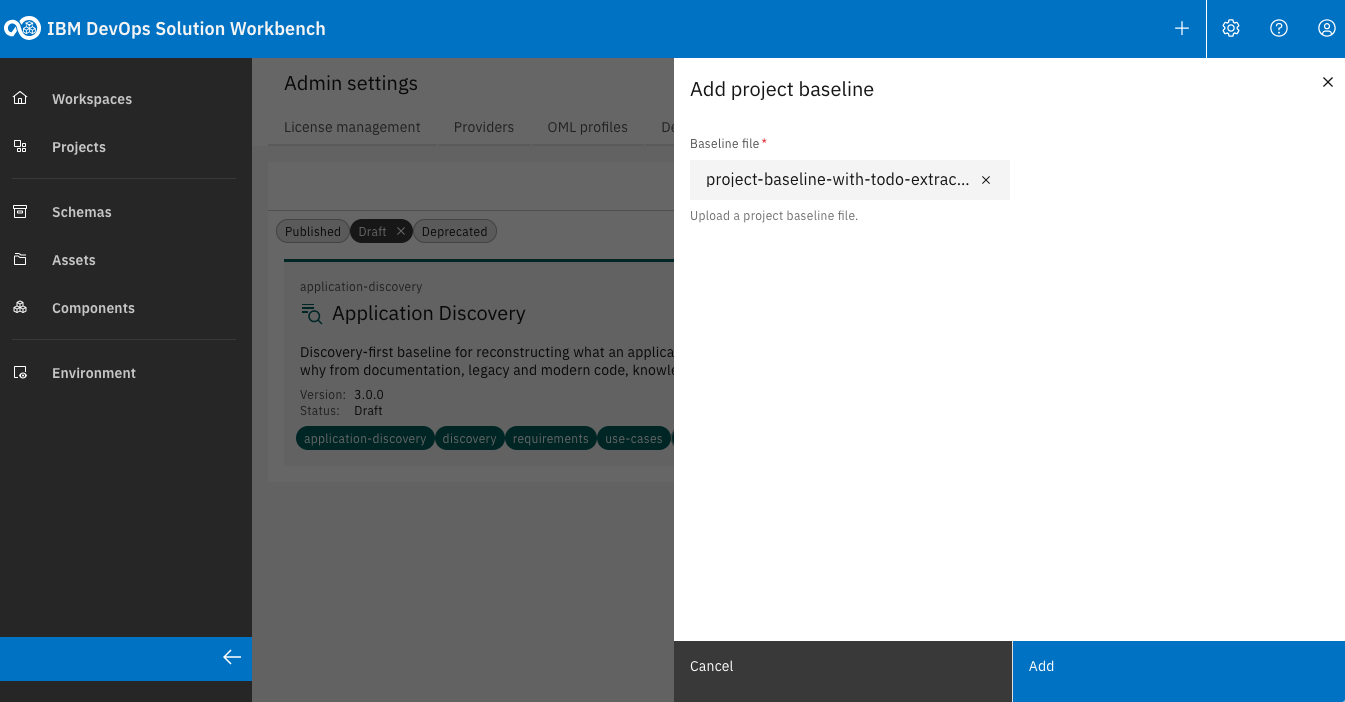Open Components in the sidebar

click(93, 308)
